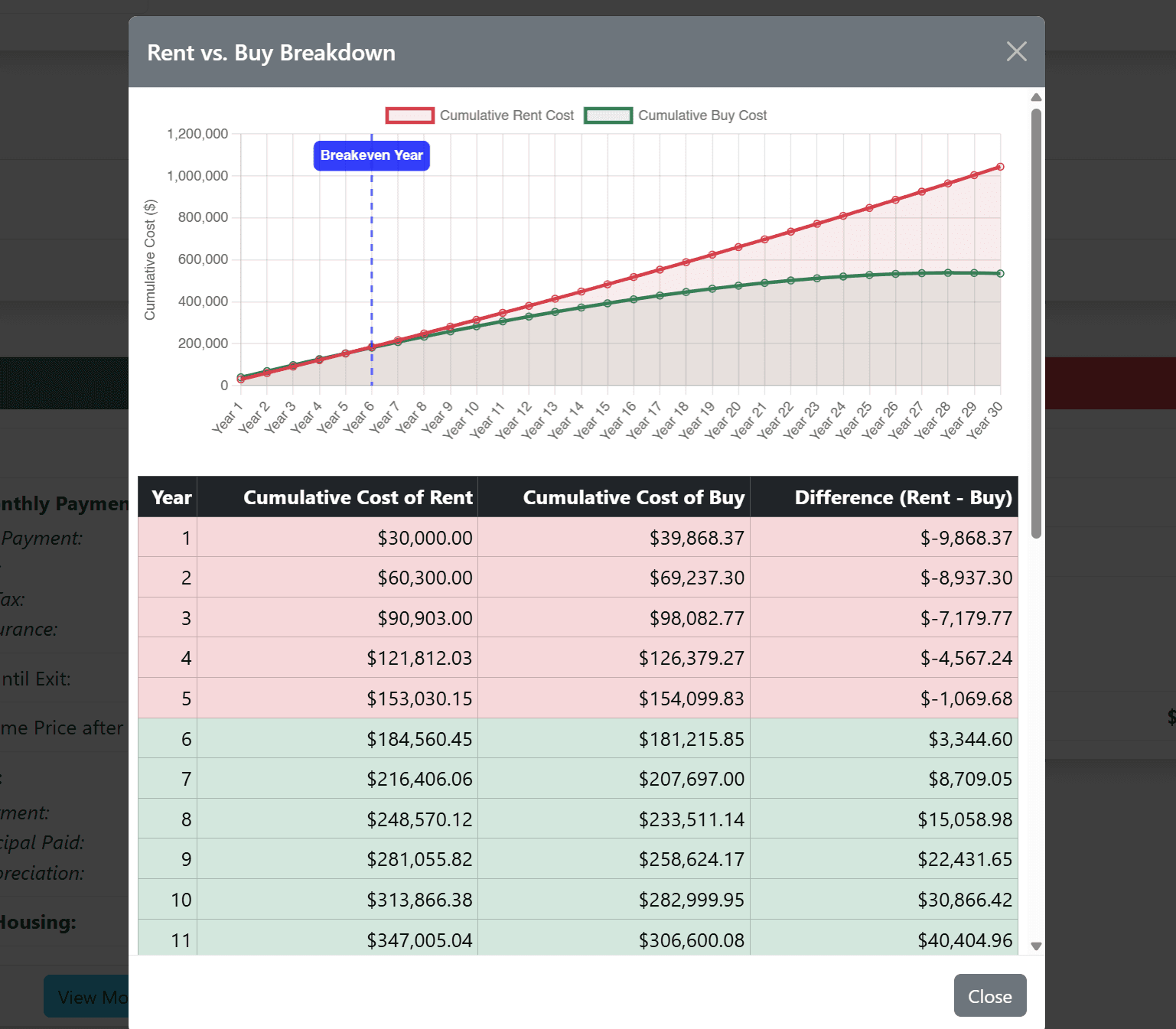Click the Difference (Rent - Buy) header
The image size is (1176, 1029).
pyautogui.click(x=904, y=497)
